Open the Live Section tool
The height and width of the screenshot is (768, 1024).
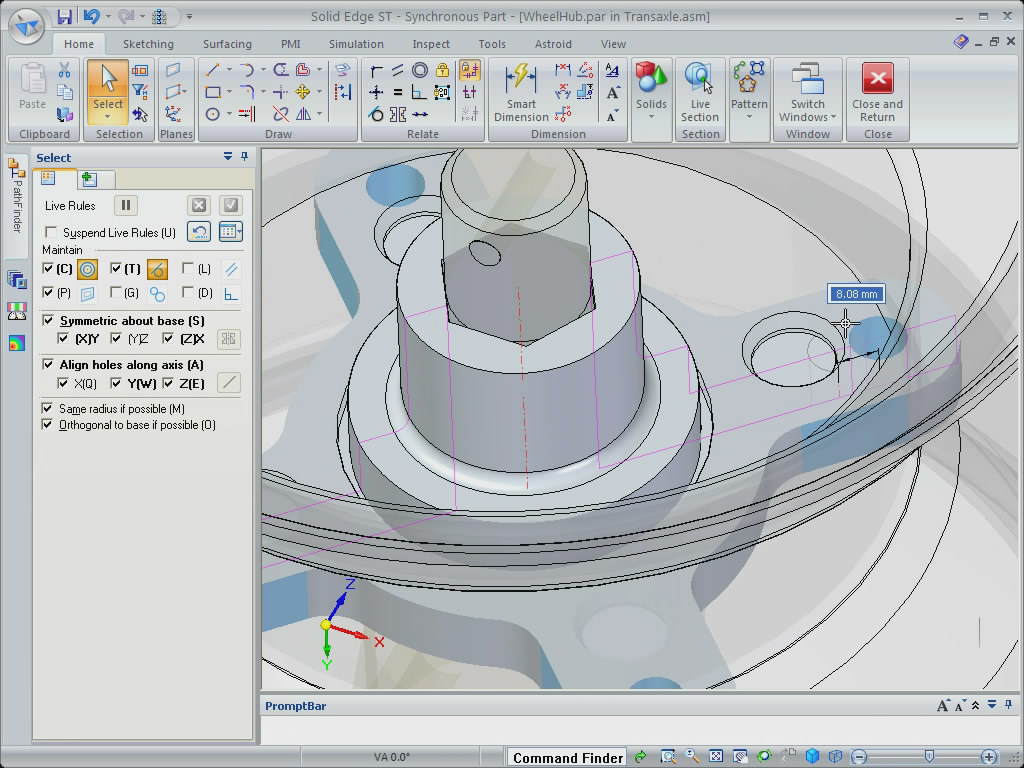pos(699,93)
